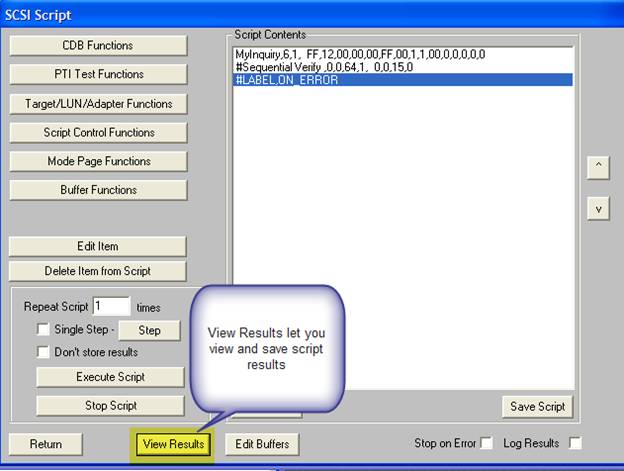Click the Repeat Script times field

point(111,307)
